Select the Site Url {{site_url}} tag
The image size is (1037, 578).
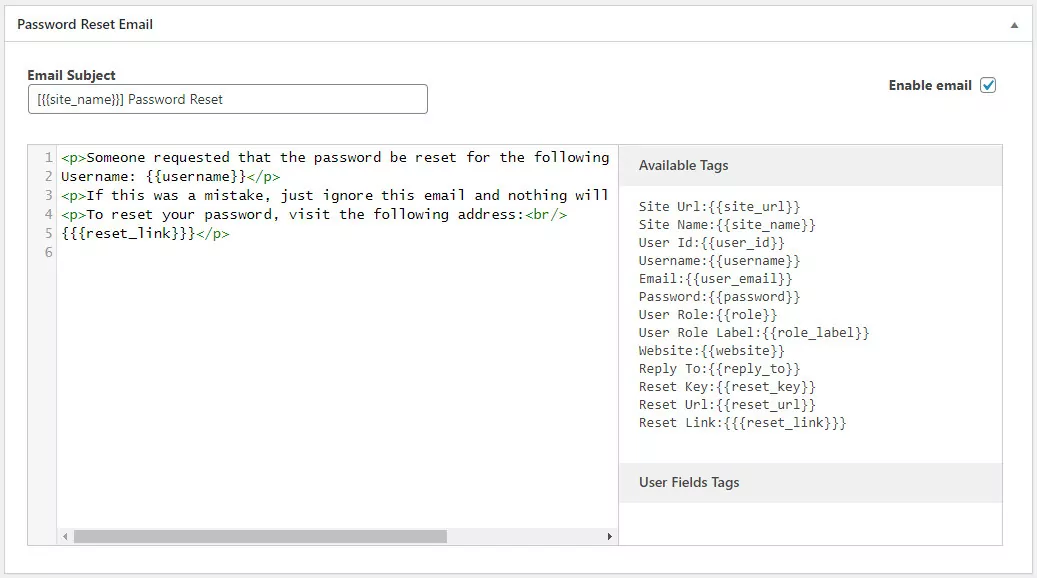pyautogui.click(x=719, y=206)
